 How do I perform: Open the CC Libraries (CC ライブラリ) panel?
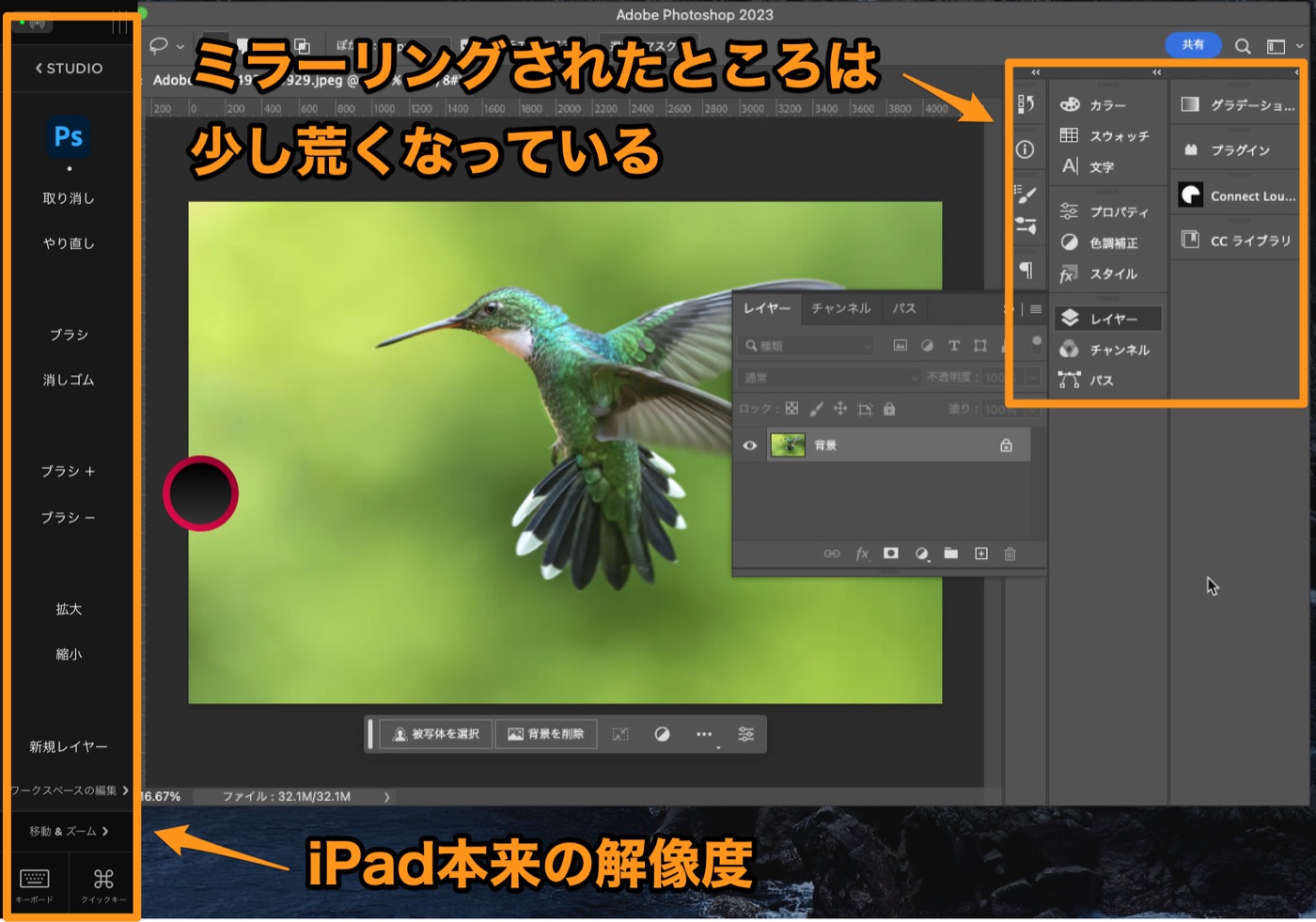1236,240
